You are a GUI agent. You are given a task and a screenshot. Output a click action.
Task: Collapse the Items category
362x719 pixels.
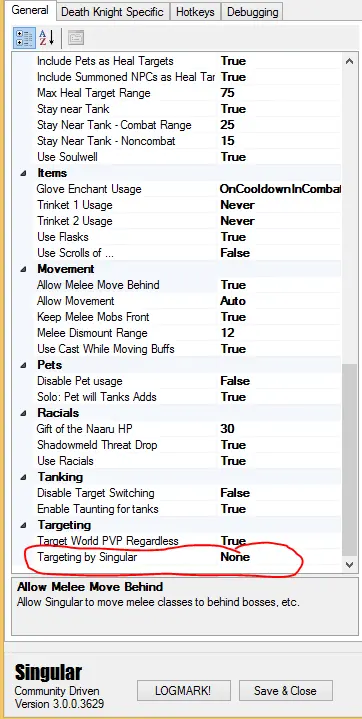[23, 173]
